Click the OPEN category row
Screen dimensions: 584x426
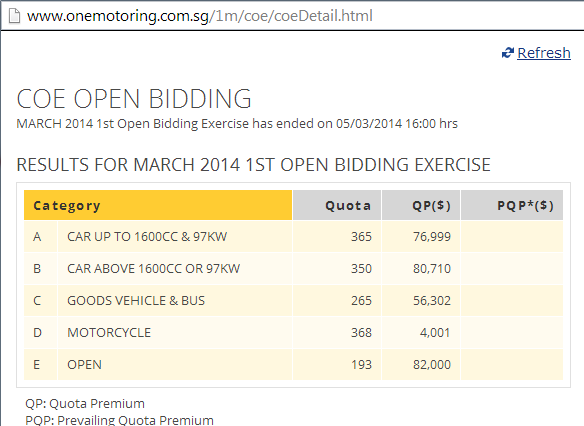[x=293, y=365]
